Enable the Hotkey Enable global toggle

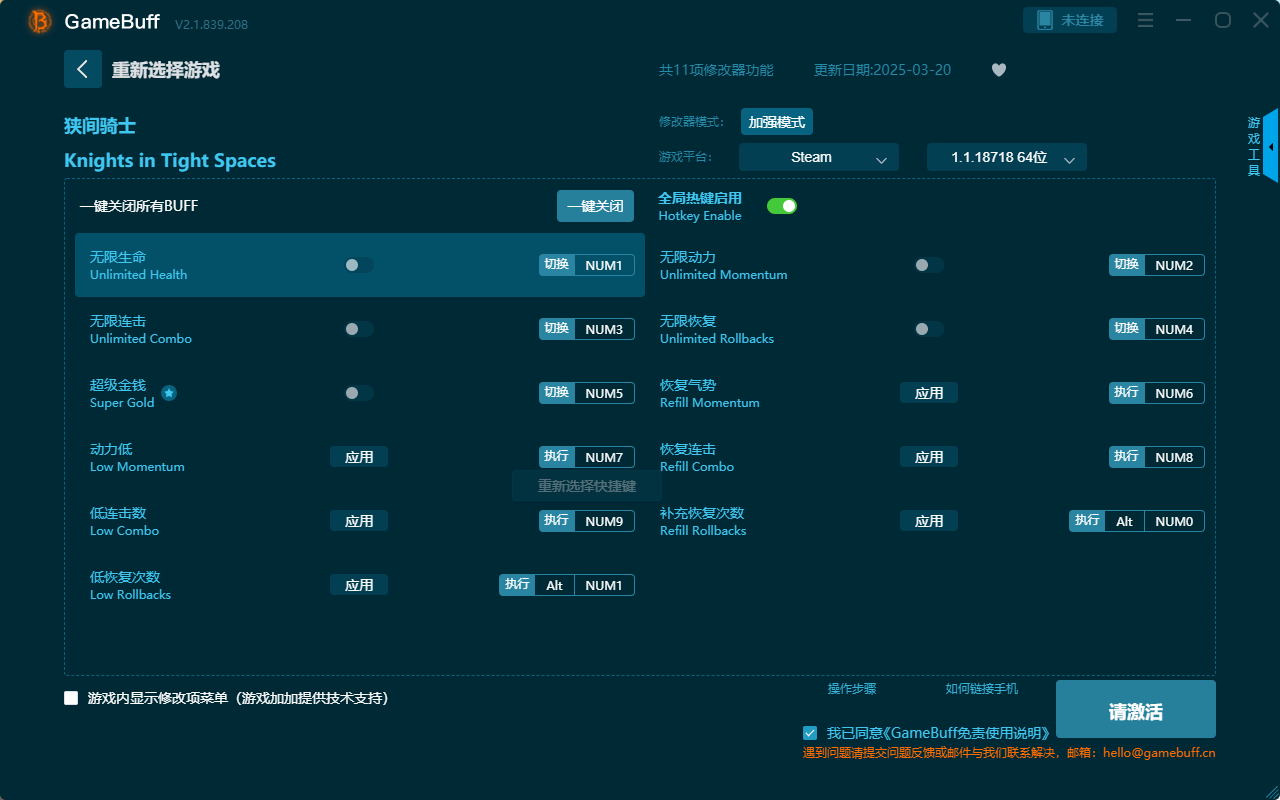[782, 205]
